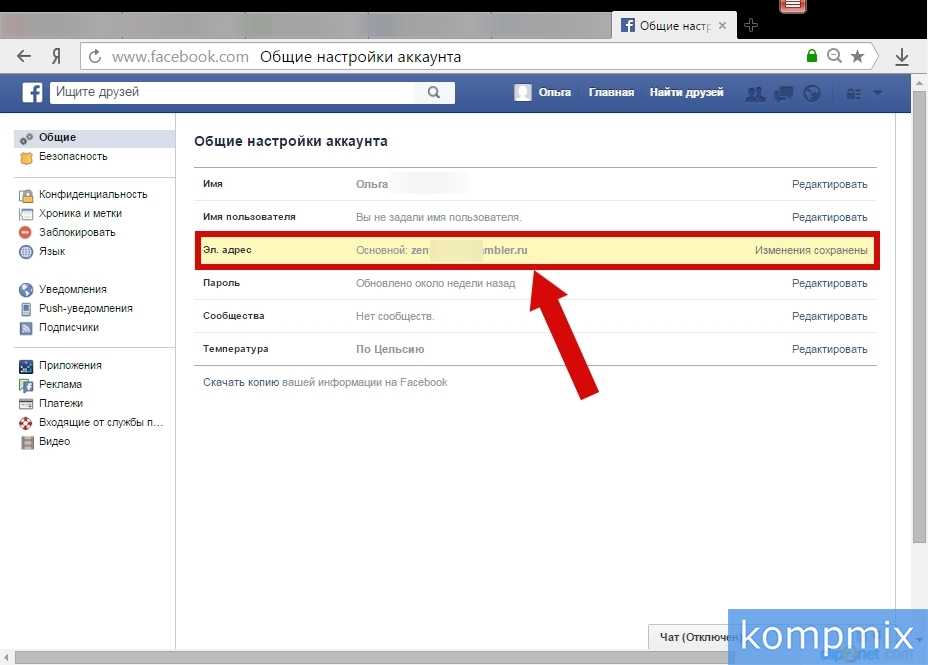Open friend requests icon in header
Screen dimensions: 928x665
pyautogui.click(x=755, y=93)
